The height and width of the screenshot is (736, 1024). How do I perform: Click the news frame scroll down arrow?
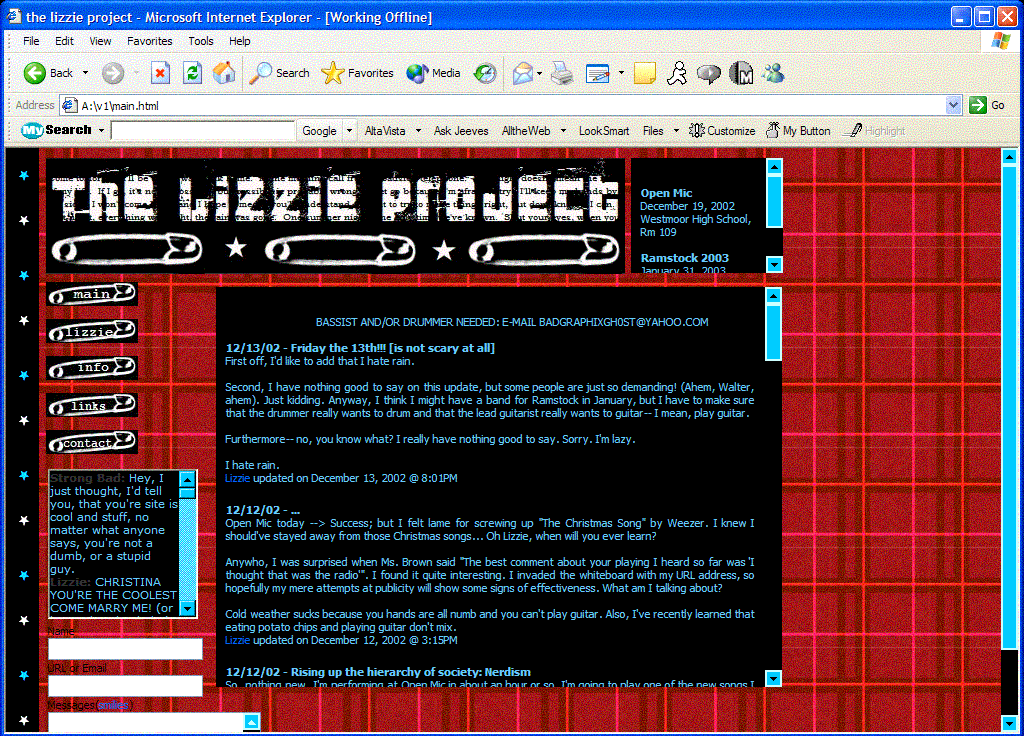coord(773,679)
